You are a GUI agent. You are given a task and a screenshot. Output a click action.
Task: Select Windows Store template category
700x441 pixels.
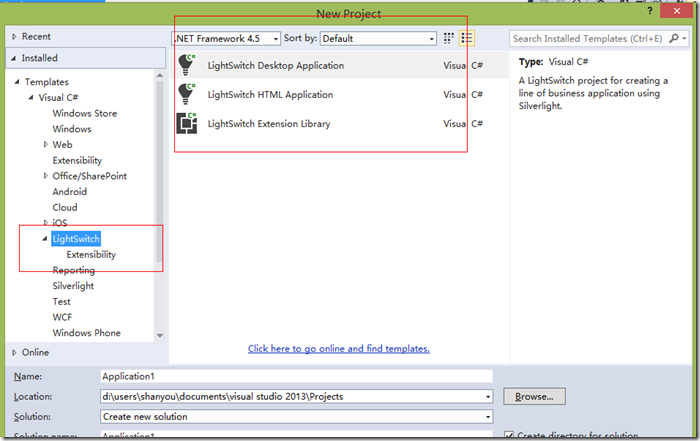tap(85, 113)
